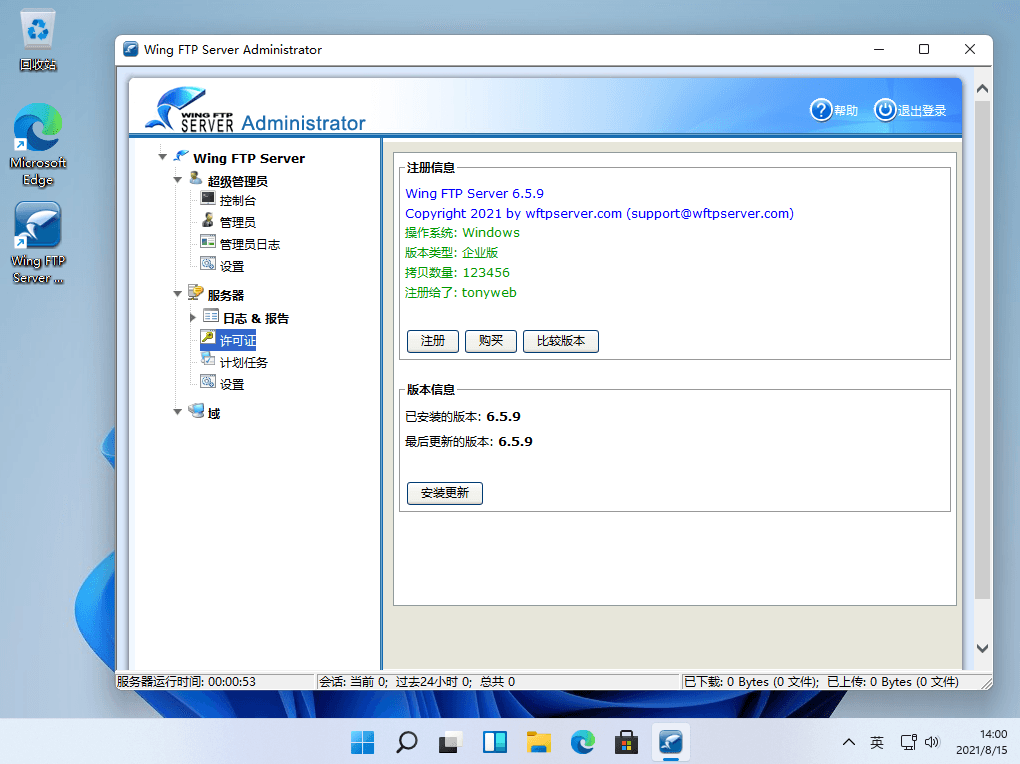Viewport: 1020px width, 764px height.
Task: Click the '注册给了: tonyweb' line
Action: (460, 293)
